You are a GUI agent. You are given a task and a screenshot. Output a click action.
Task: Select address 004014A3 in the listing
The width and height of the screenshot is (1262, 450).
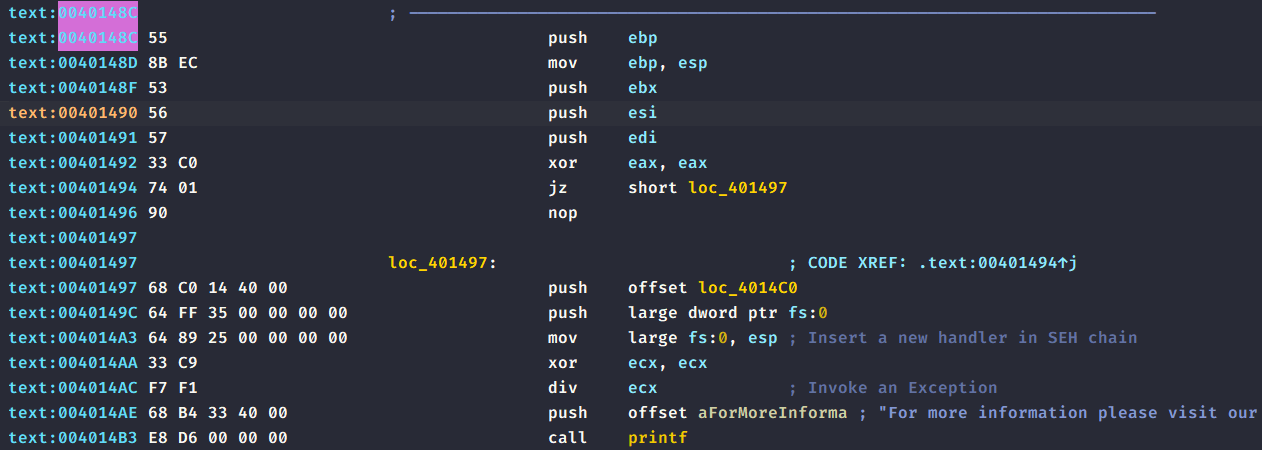[98, 338]
